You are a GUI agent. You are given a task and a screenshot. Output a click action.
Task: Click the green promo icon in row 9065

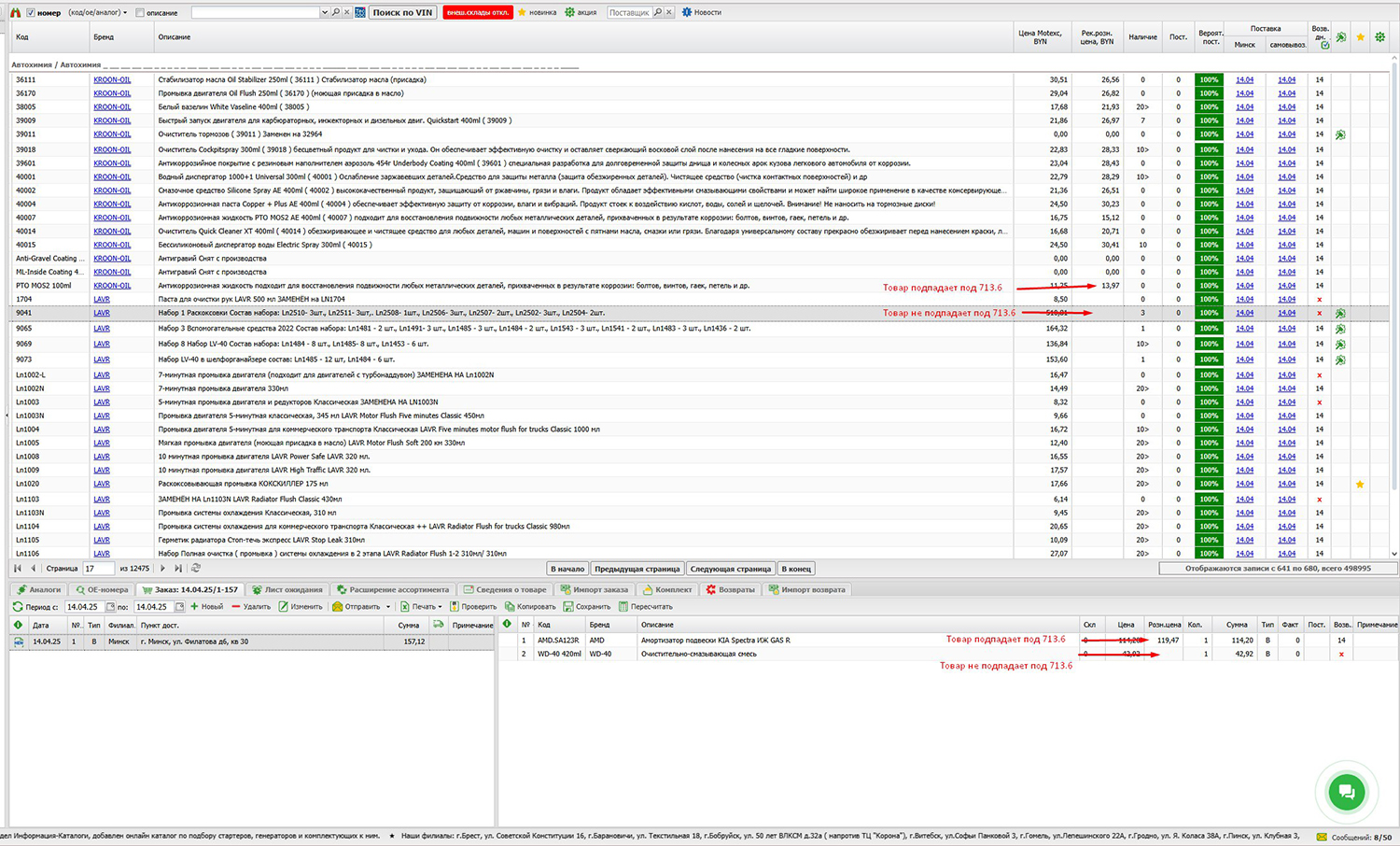(1340, 329)
